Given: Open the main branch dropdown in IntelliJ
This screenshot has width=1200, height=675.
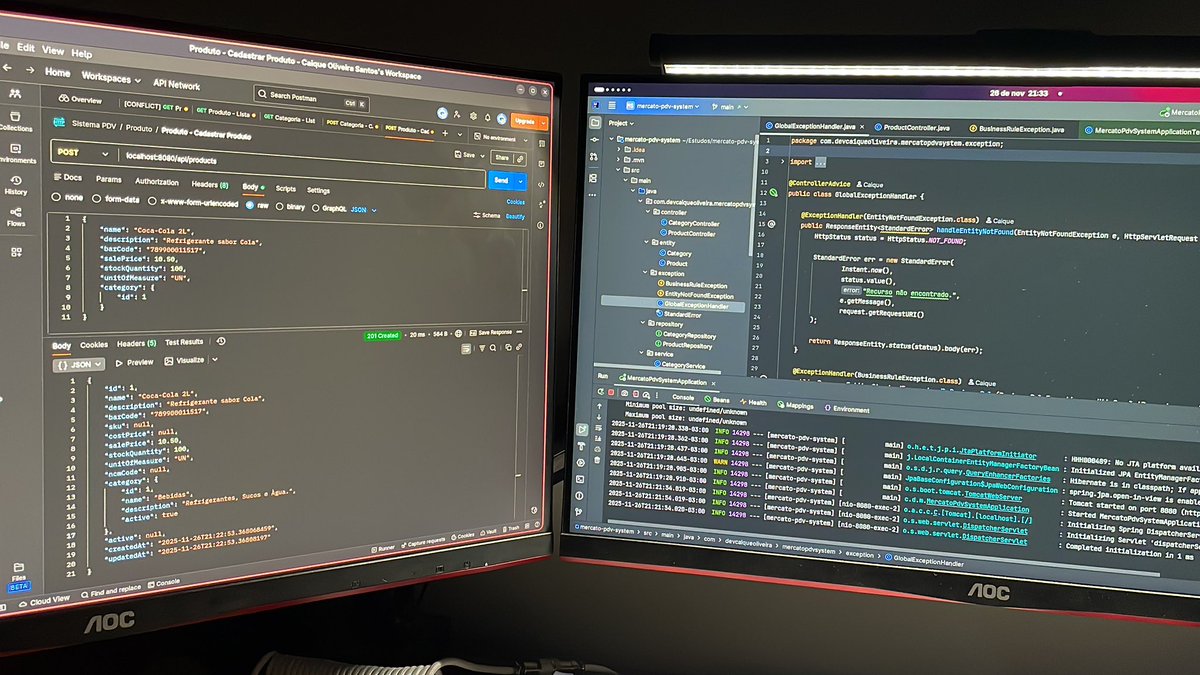Looking at the screenshot, I should pyautogui.click(x=728, y=106).
